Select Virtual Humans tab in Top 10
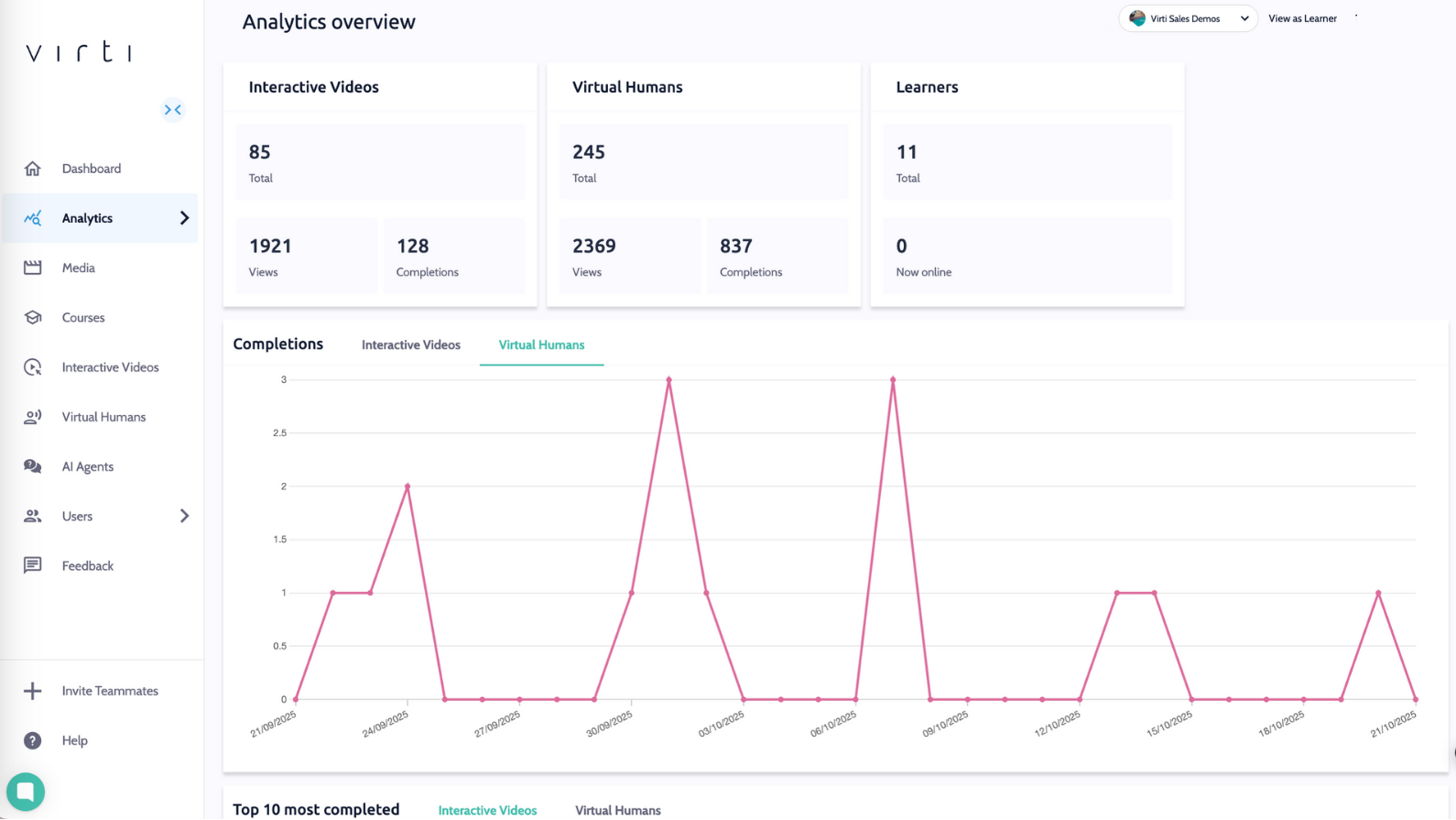The image size is (1456, 820). [617, 810]
